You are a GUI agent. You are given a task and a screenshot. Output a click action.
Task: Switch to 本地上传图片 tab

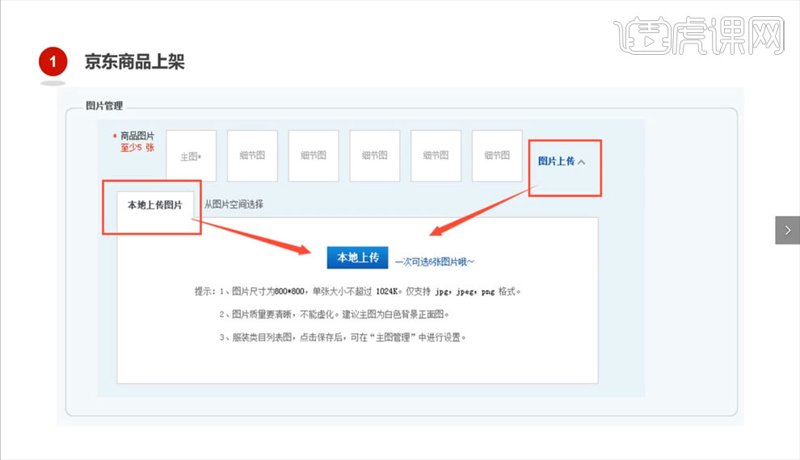coord(155,205)
